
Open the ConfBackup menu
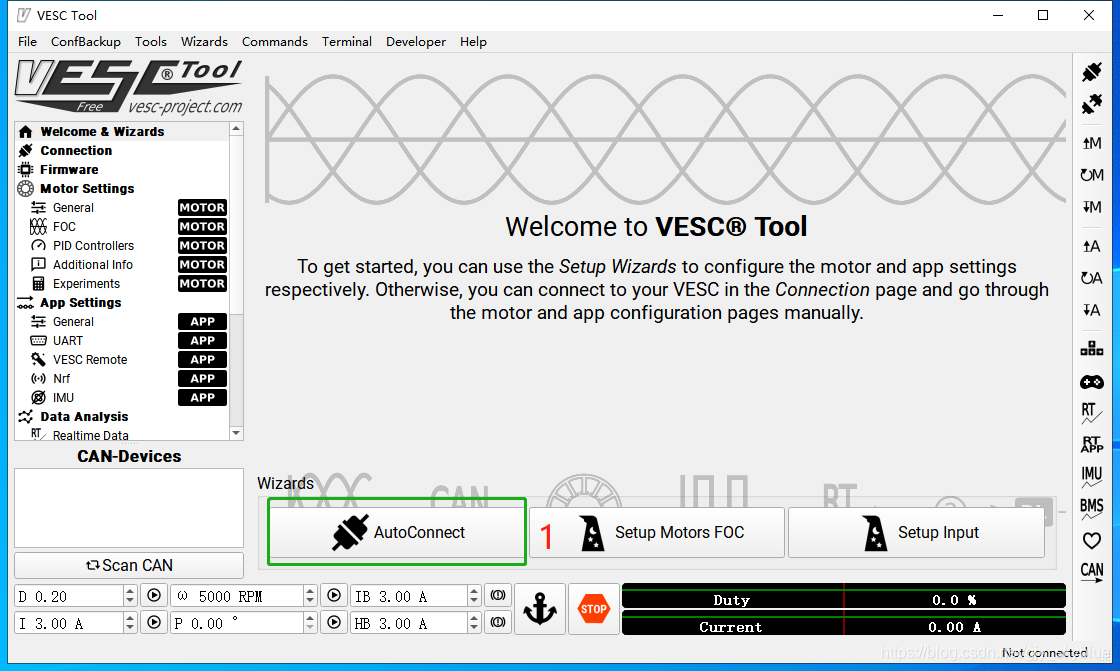[x=86, y=41]
